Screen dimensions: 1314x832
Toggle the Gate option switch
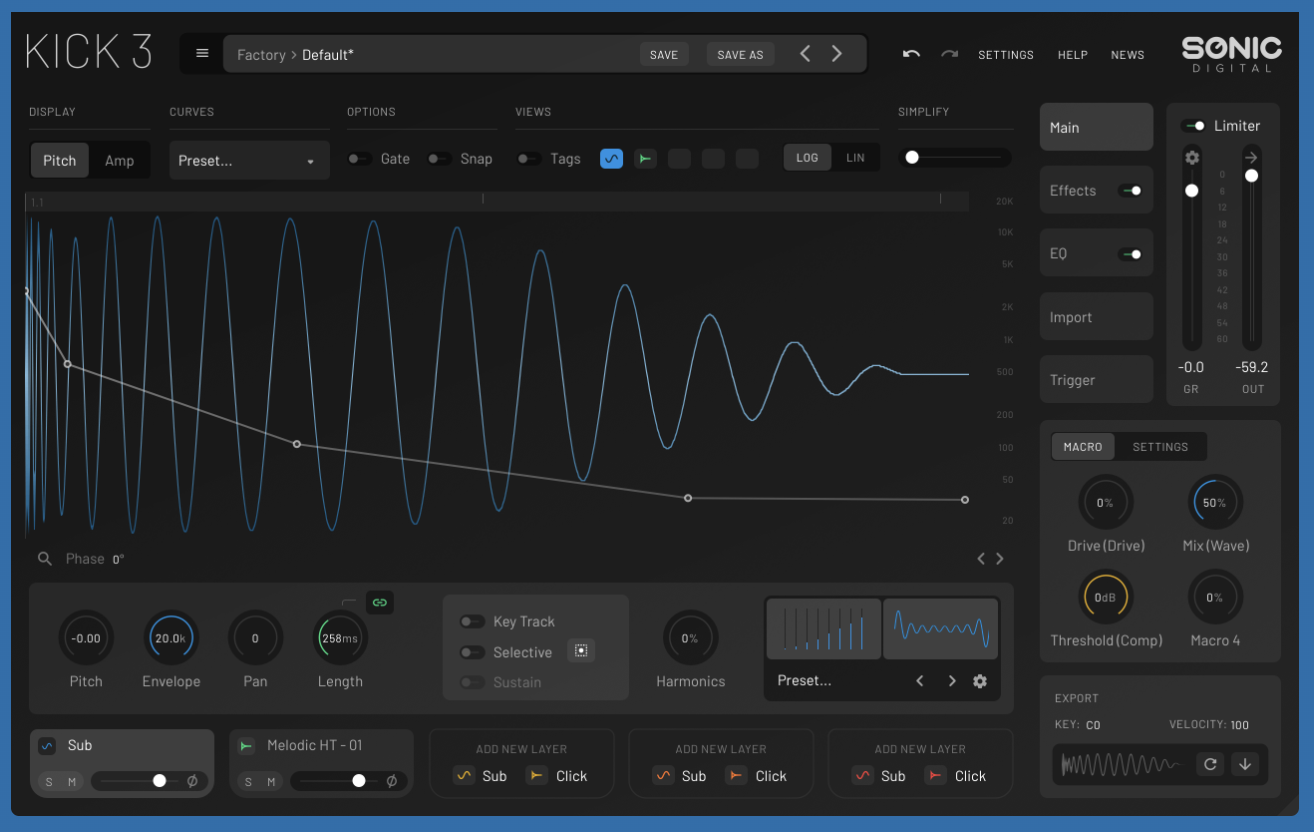359,159
